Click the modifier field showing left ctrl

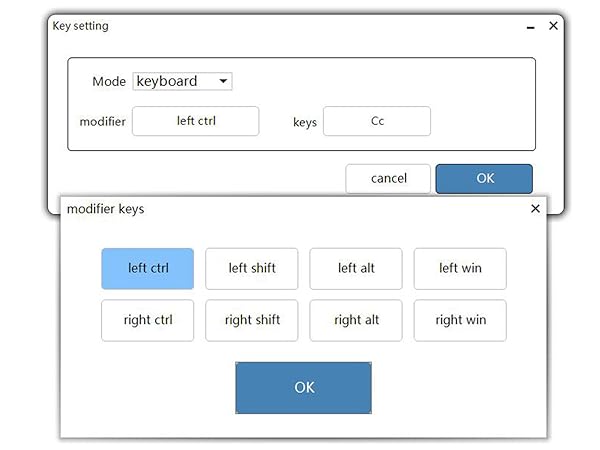pos(195,121)
